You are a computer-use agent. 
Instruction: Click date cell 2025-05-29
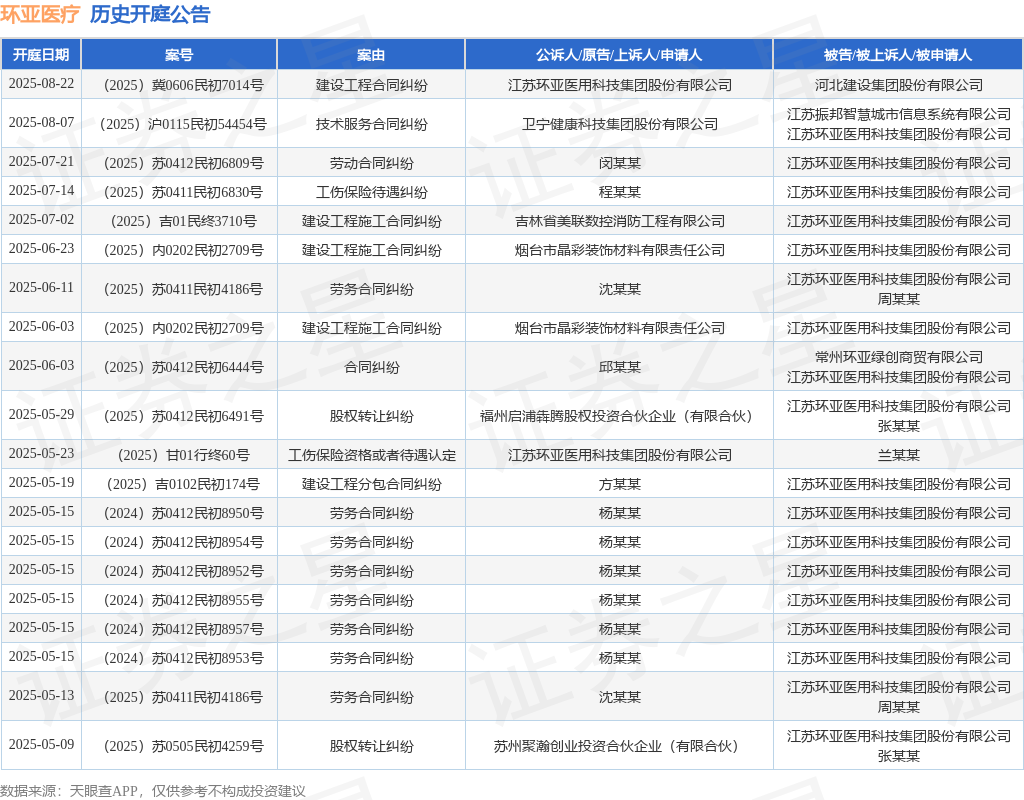tap(41, 415)
